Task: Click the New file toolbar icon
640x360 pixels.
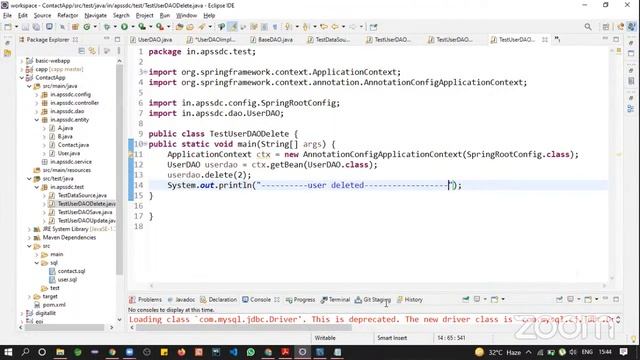Action: point(8,27)
